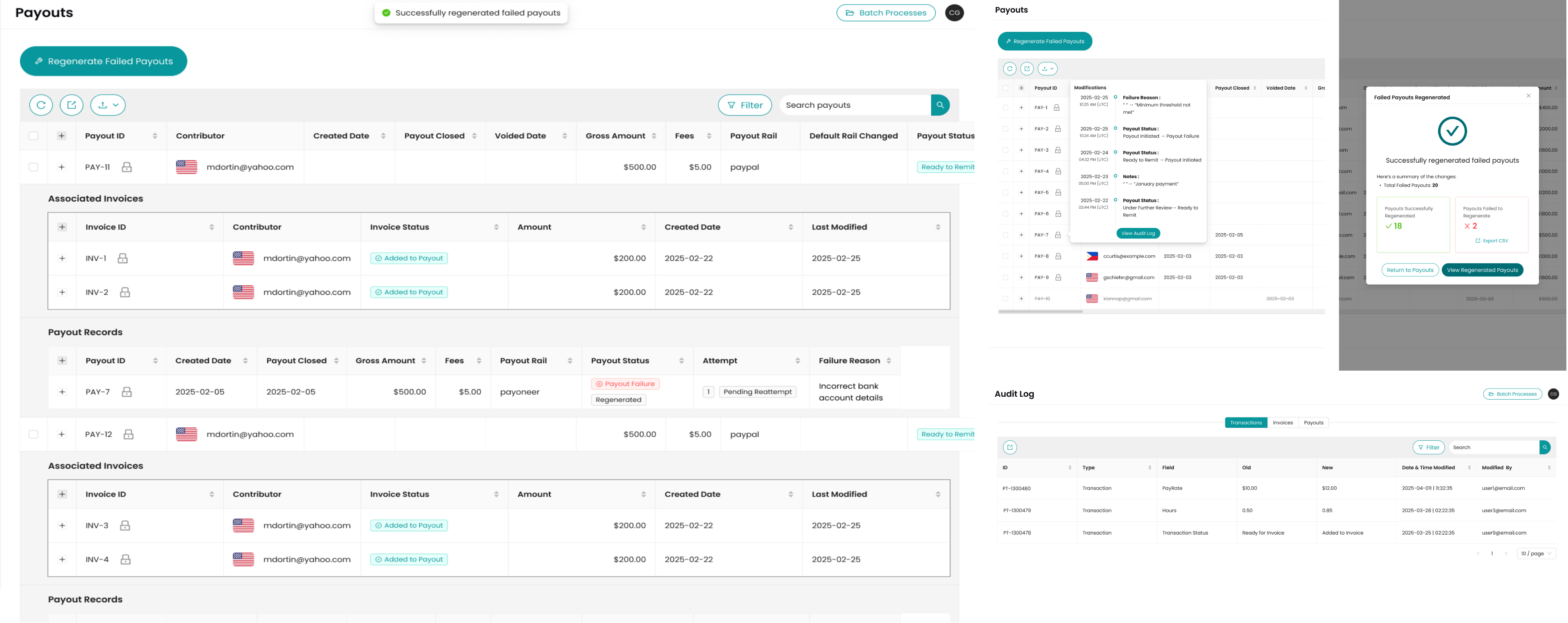Viewport: 1568px width, 623px height.
Task: Sort by the Attempt column
Action: (x=798, y=361)
